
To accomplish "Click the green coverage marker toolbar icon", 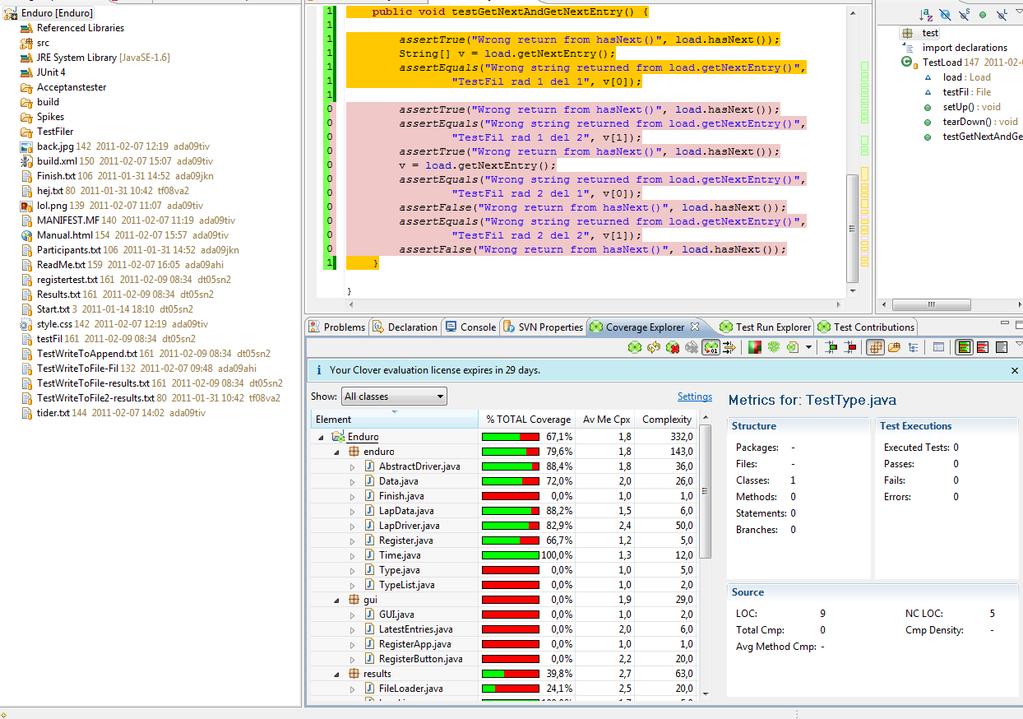I will point(831,348).
